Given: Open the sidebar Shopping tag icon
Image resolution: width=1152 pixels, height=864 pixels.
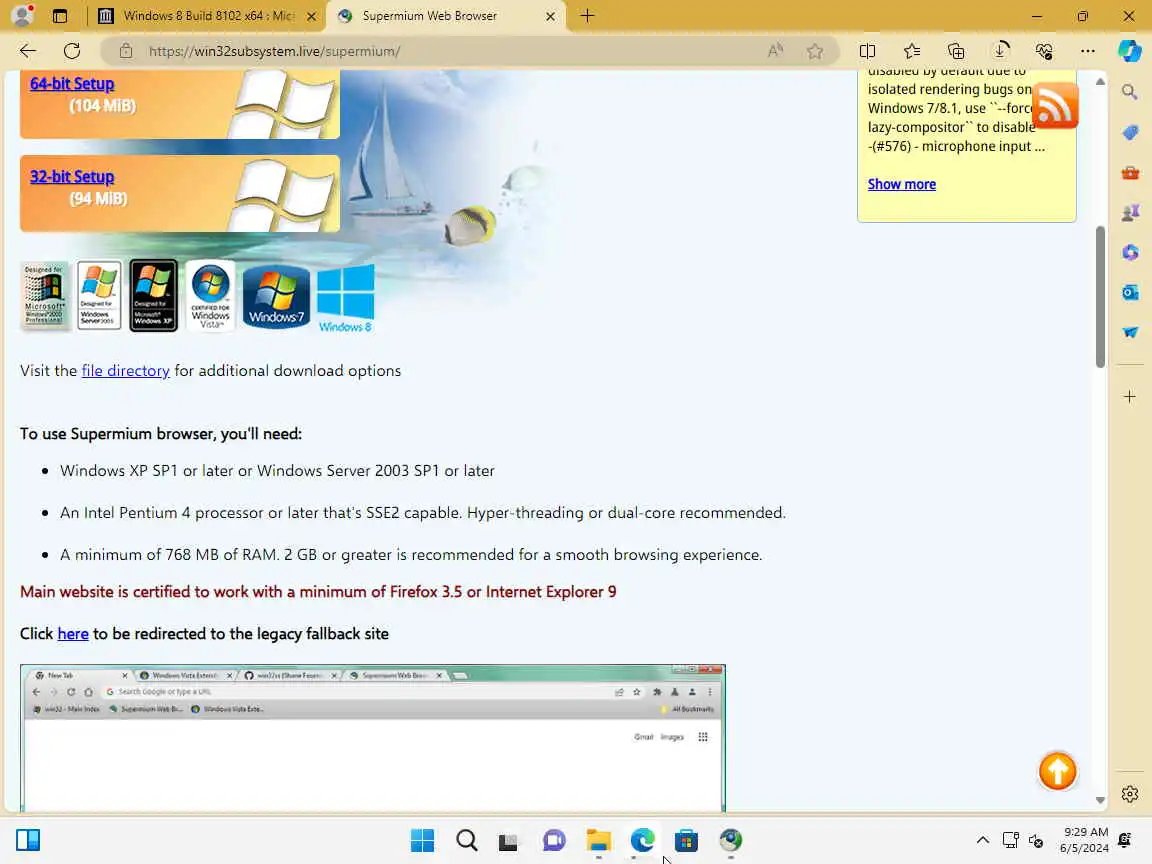Looking at the screenshot, I should click(1130, 132).
